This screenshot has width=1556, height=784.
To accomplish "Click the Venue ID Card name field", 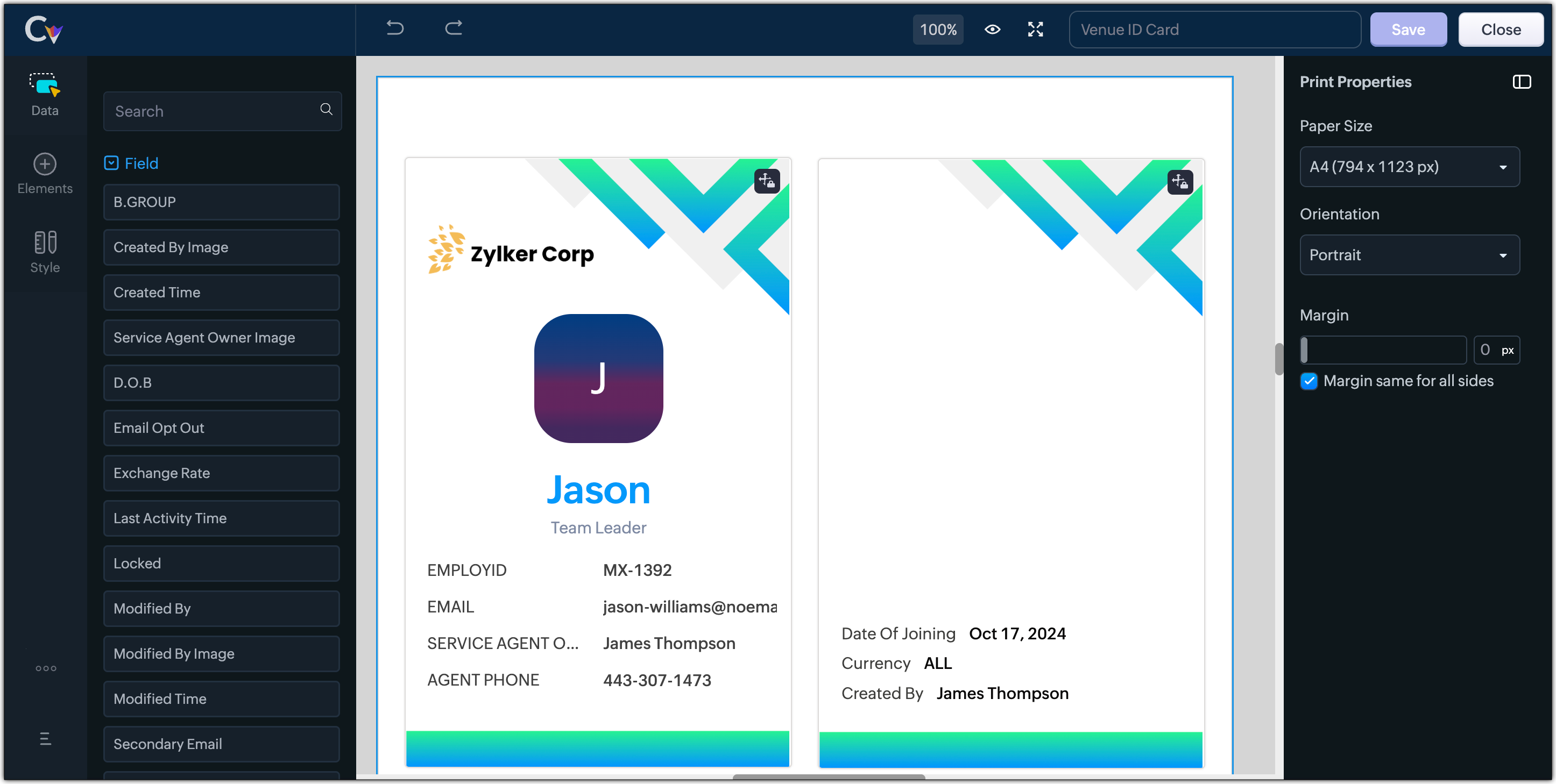I will 1214,30.
